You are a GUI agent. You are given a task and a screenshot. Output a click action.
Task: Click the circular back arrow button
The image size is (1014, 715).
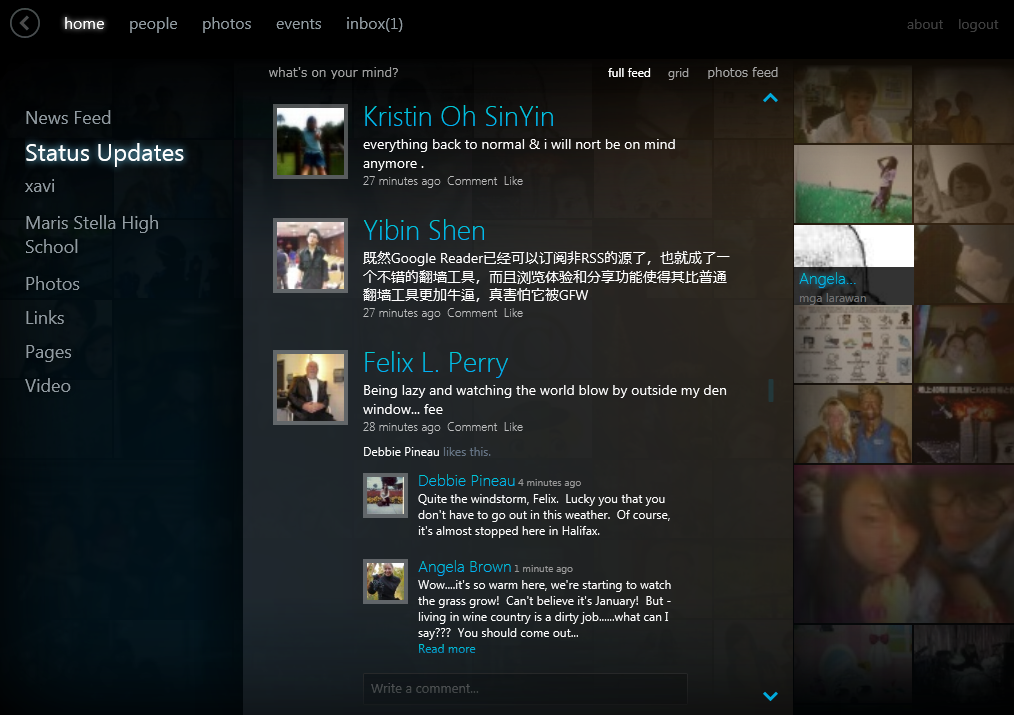[25, 23]
